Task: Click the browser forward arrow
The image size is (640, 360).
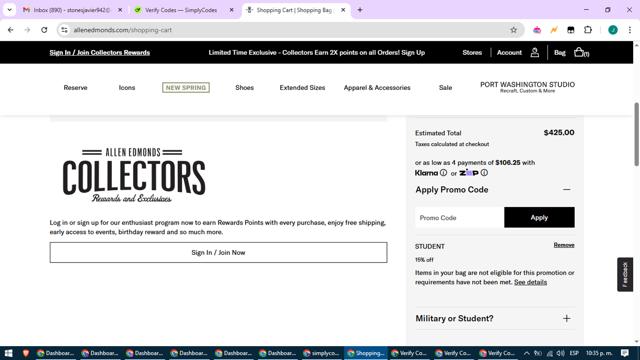Action: [27, 30]
